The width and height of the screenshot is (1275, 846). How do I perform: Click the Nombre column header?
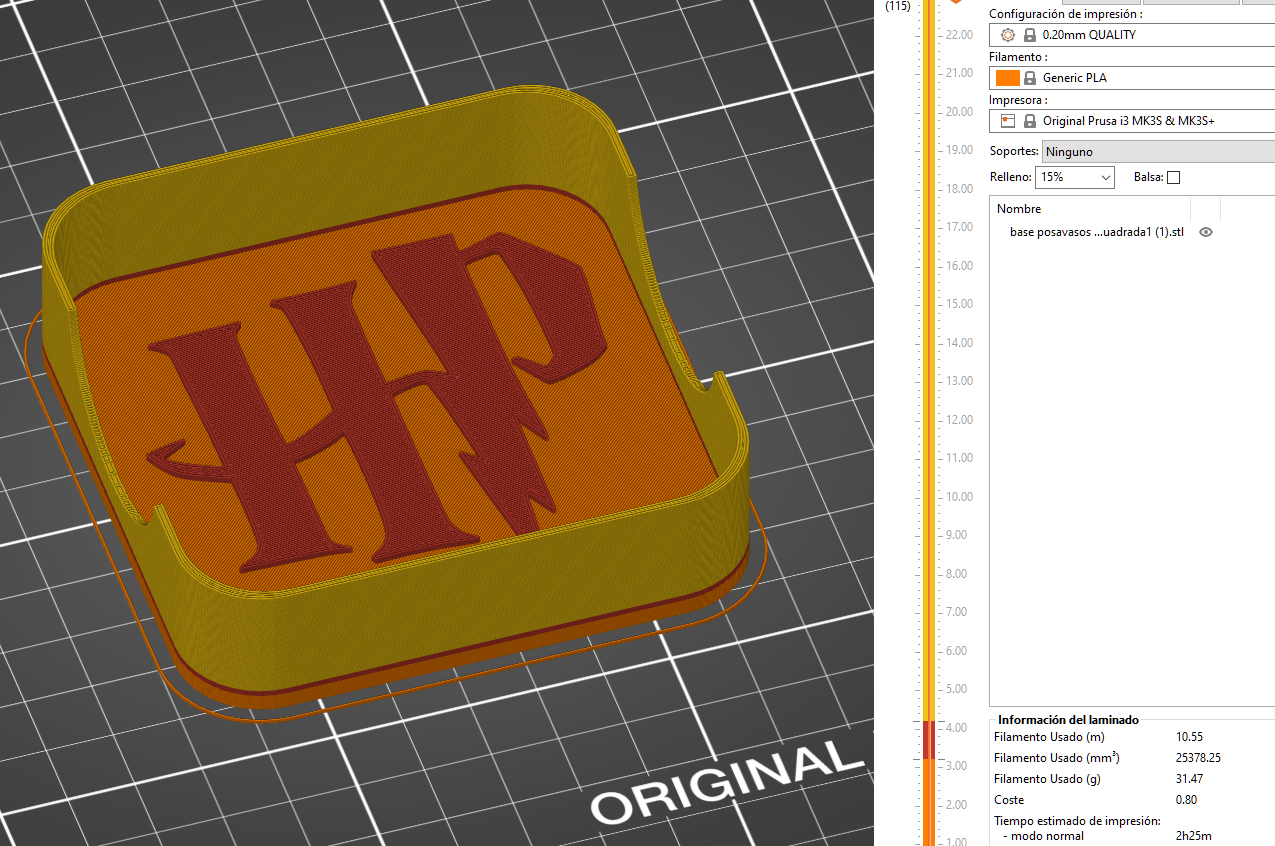click(x=1019, y=209)
